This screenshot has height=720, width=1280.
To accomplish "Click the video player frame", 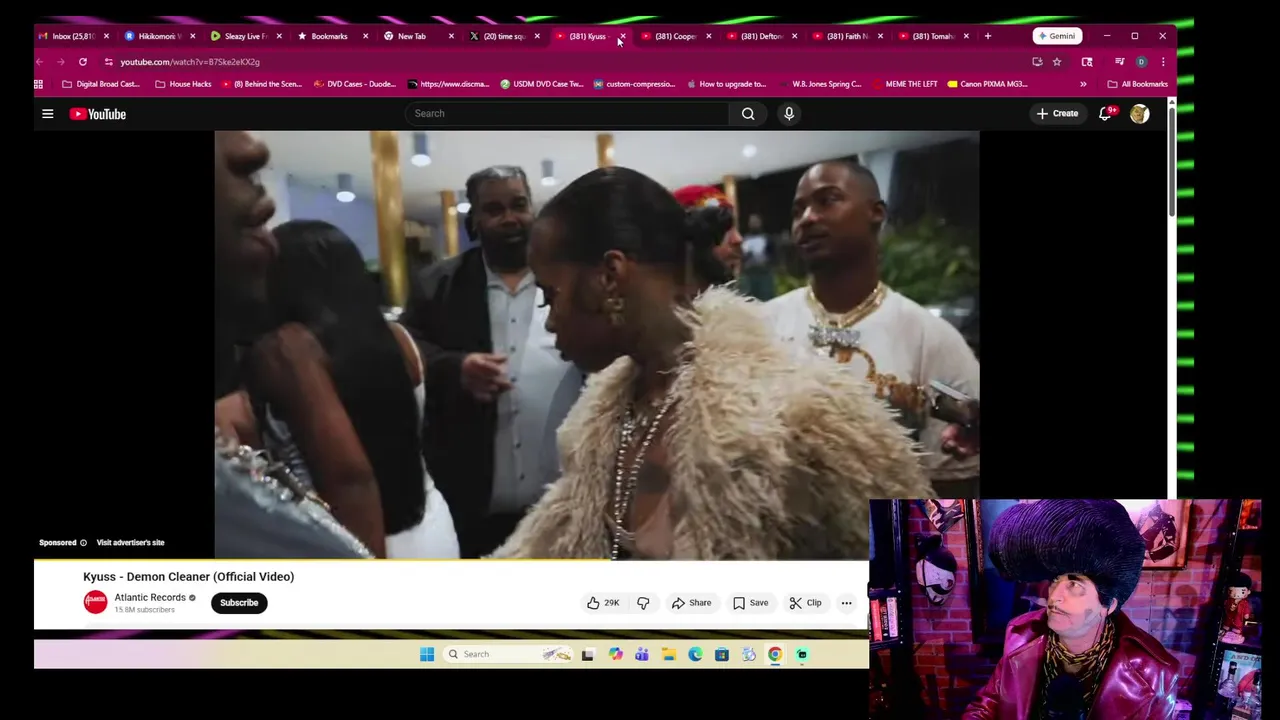I will coord(597,344).
